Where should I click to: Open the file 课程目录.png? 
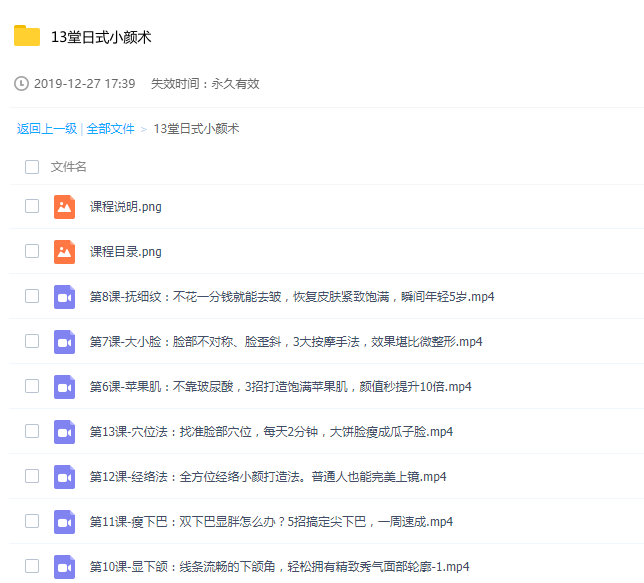pos(126,251)
